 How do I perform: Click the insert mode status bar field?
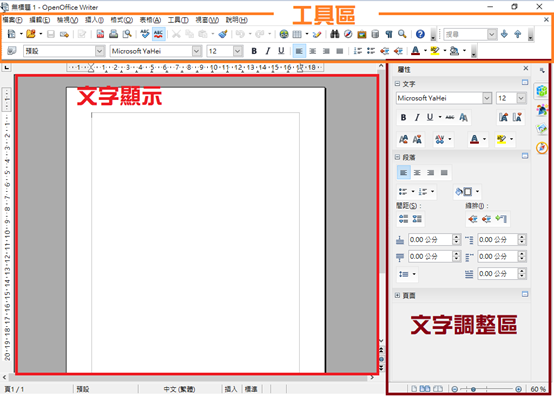(x=231, y=389)
